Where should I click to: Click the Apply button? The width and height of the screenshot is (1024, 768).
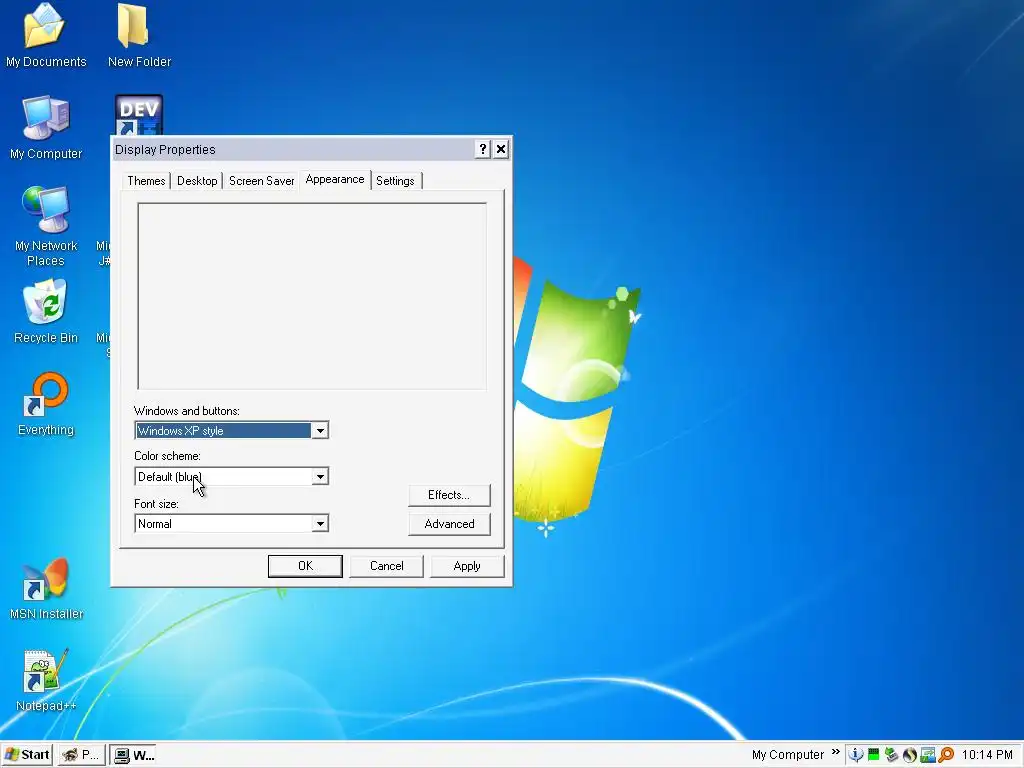(x=467, y=566)
